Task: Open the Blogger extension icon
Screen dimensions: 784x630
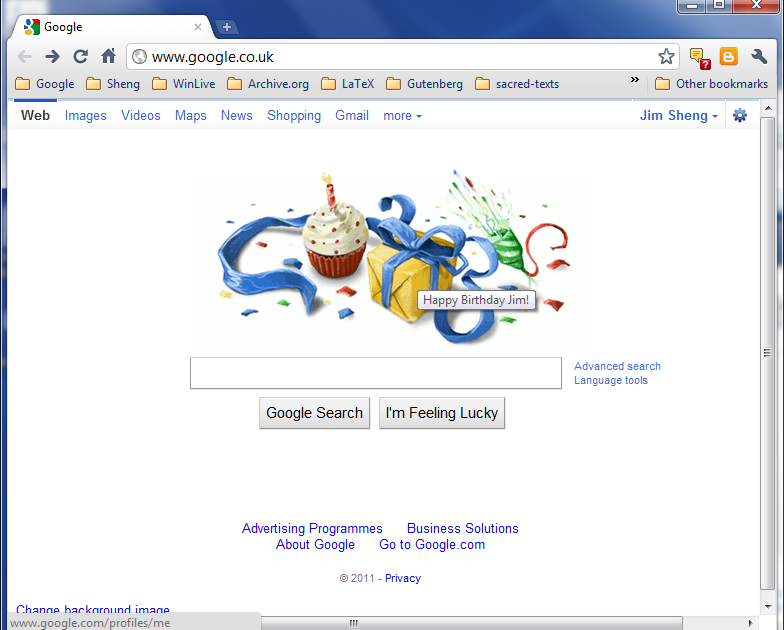Action: click(x=728, y=56)
